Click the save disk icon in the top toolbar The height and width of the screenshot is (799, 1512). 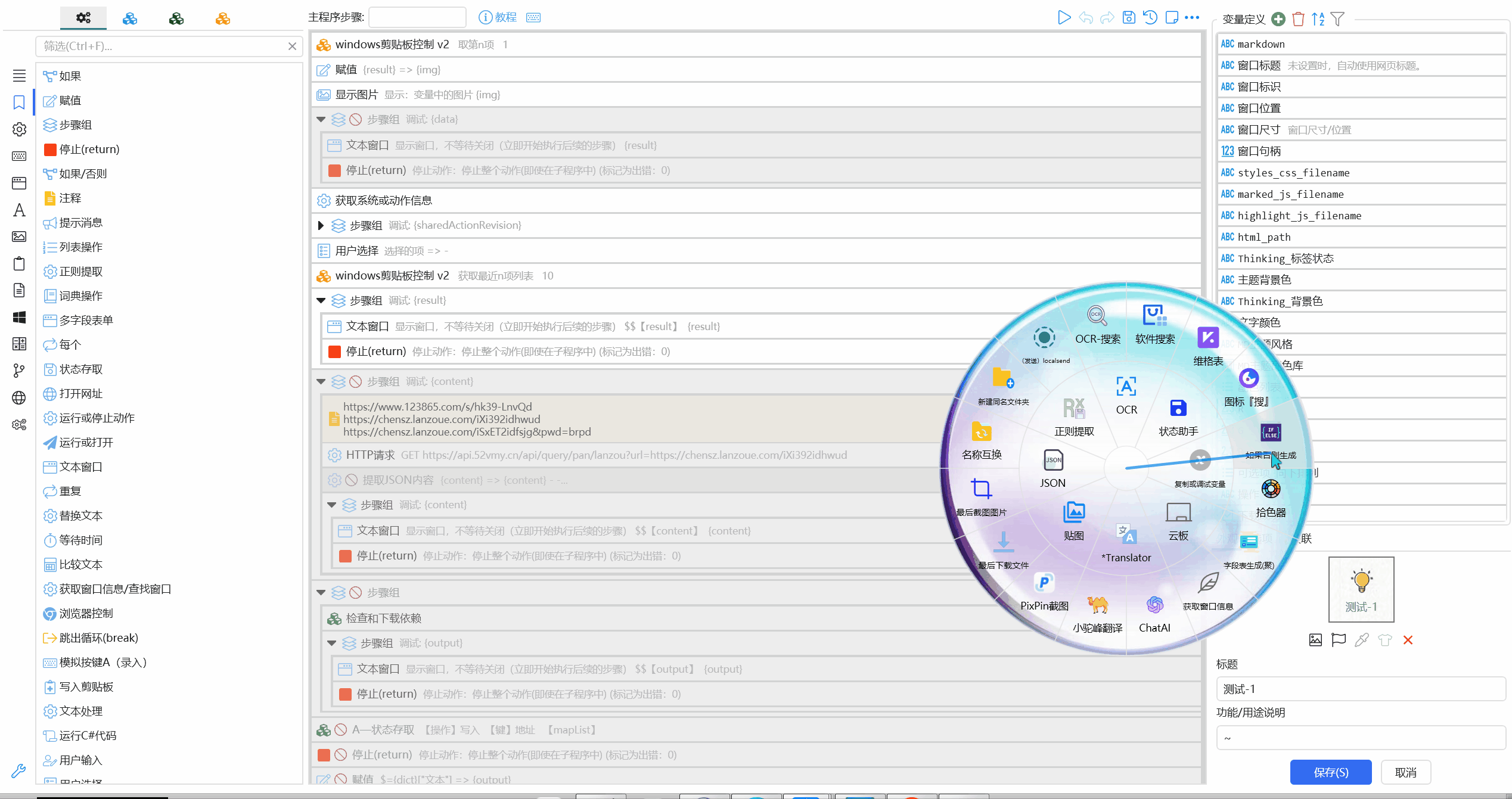pyautogui.click(x=1129, y=17)
